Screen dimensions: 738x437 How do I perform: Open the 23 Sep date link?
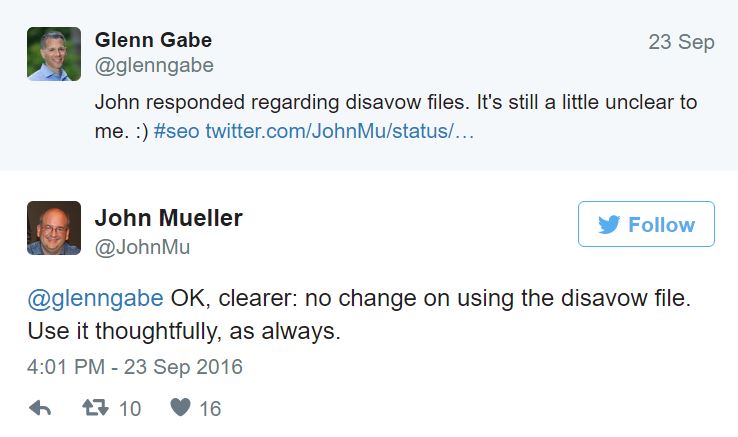pos(681,42)
